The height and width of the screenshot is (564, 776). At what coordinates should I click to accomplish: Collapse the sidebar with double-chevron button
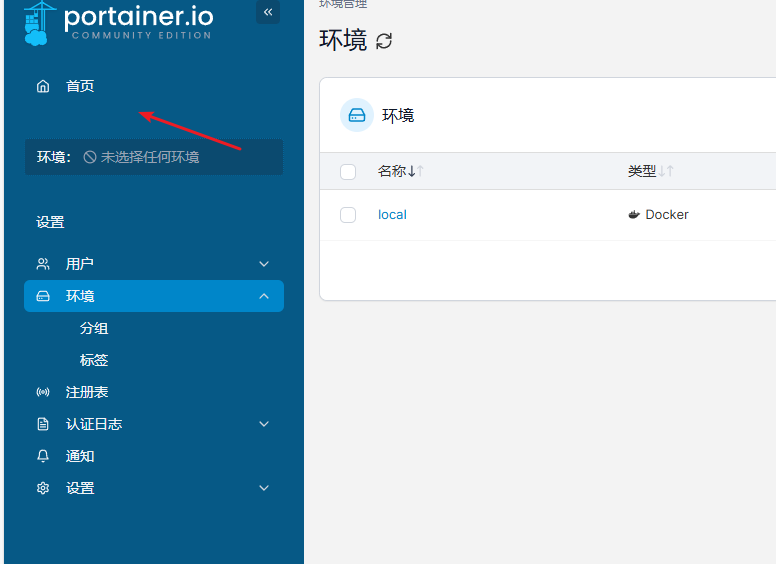click(268, 12)
